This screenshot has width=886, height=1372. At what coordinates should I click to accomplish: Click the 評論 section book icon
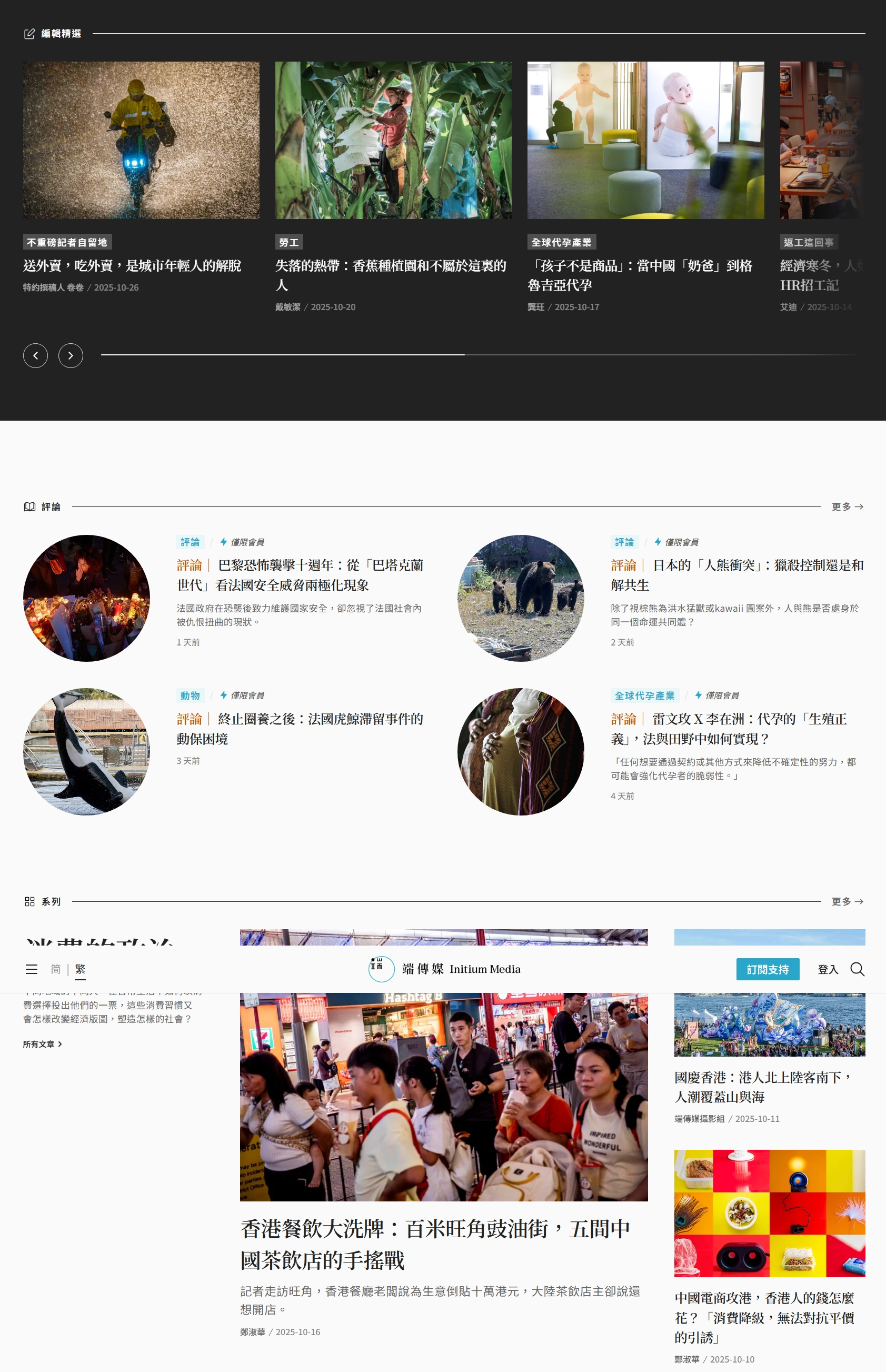[x=29, y=507]
